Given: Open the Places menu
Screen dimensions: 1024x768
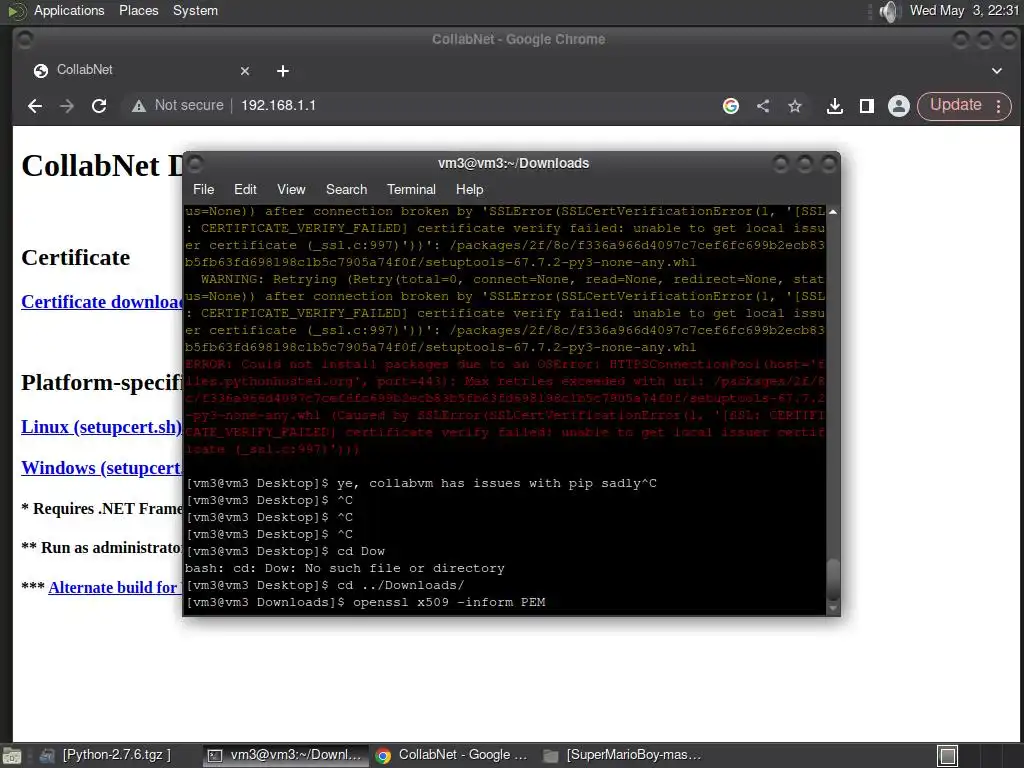Looking at the screenshot, I should click(138, 10).
